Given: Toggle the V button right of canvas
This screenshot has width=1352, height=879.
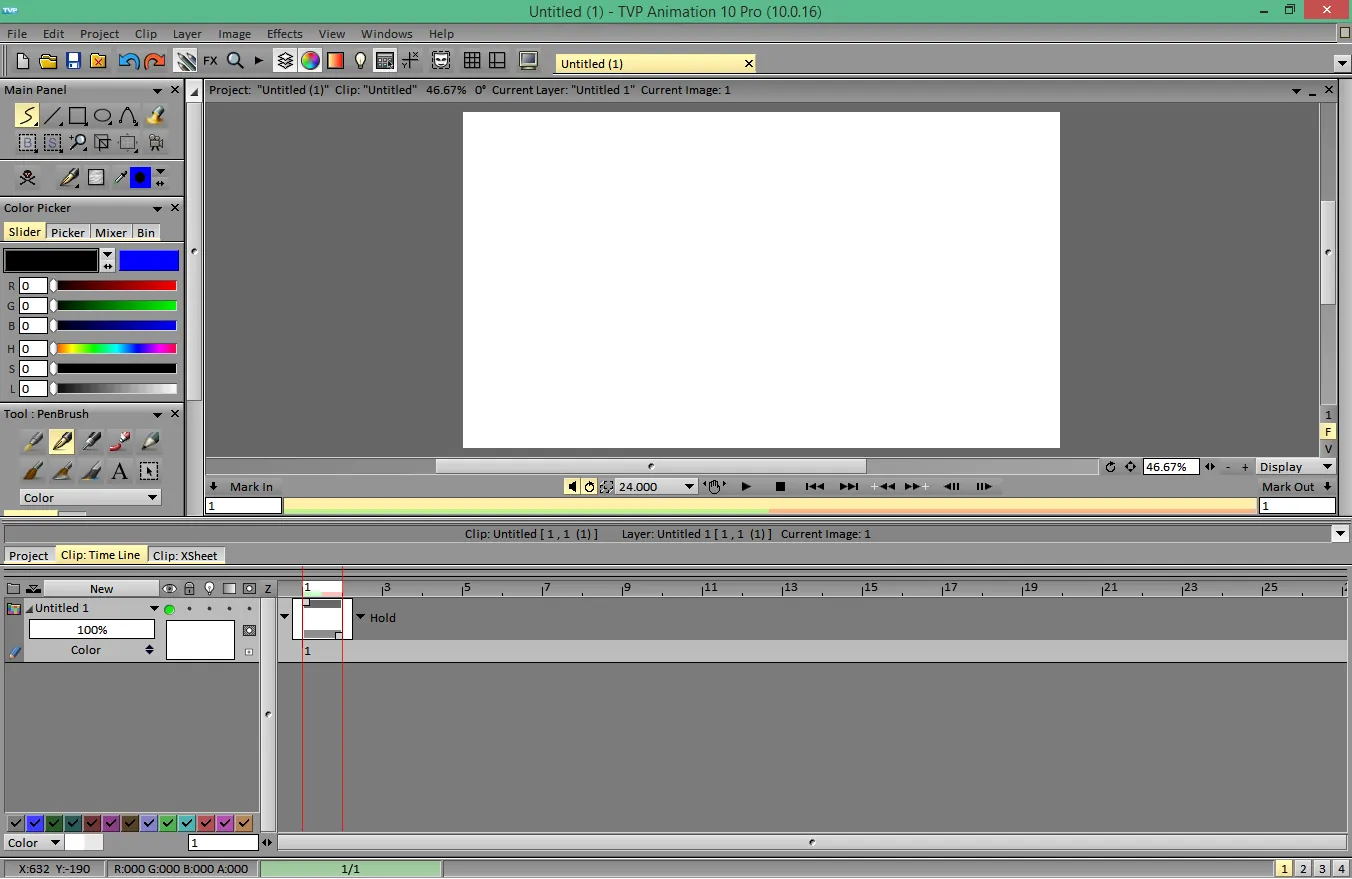Looking at the screenshot, I should (x=1328, y=449).
